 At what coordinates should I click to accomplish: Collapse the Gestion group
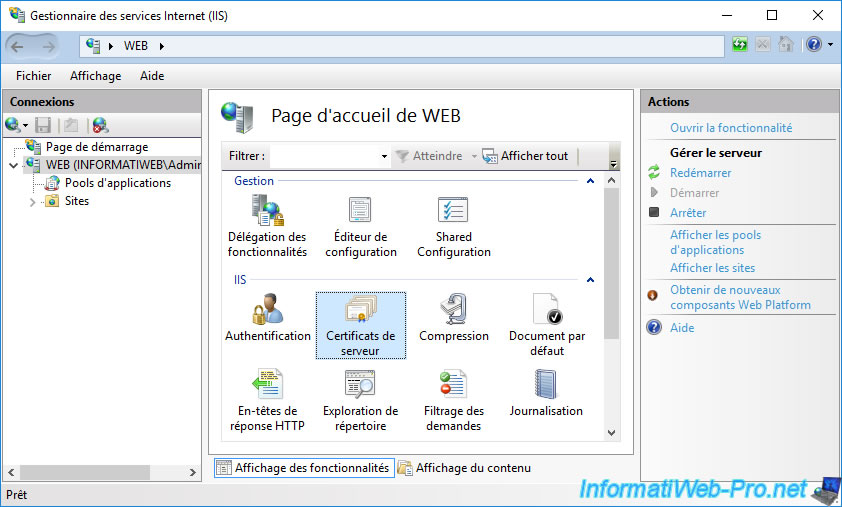[x=590, y=181]
